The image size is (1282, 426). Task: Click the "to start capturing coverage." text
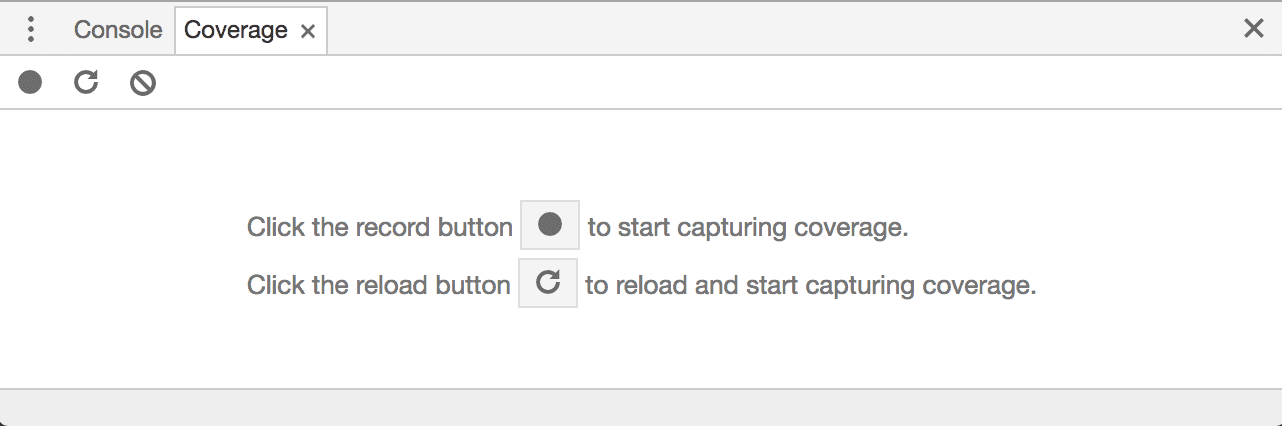tap(747, 227)
